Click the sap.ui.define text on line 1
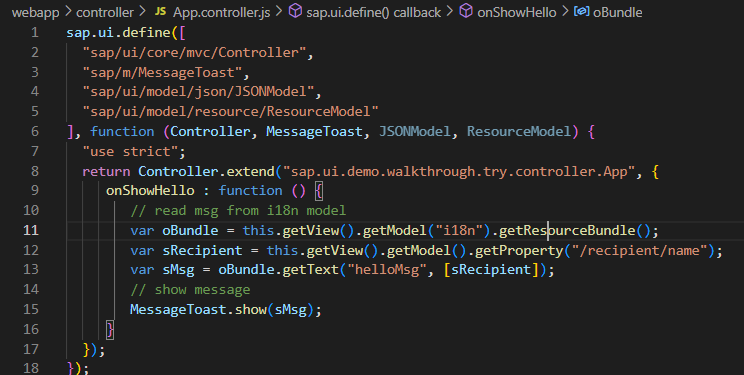This screenshot has width=744, height=375. (x=119, y=33)
